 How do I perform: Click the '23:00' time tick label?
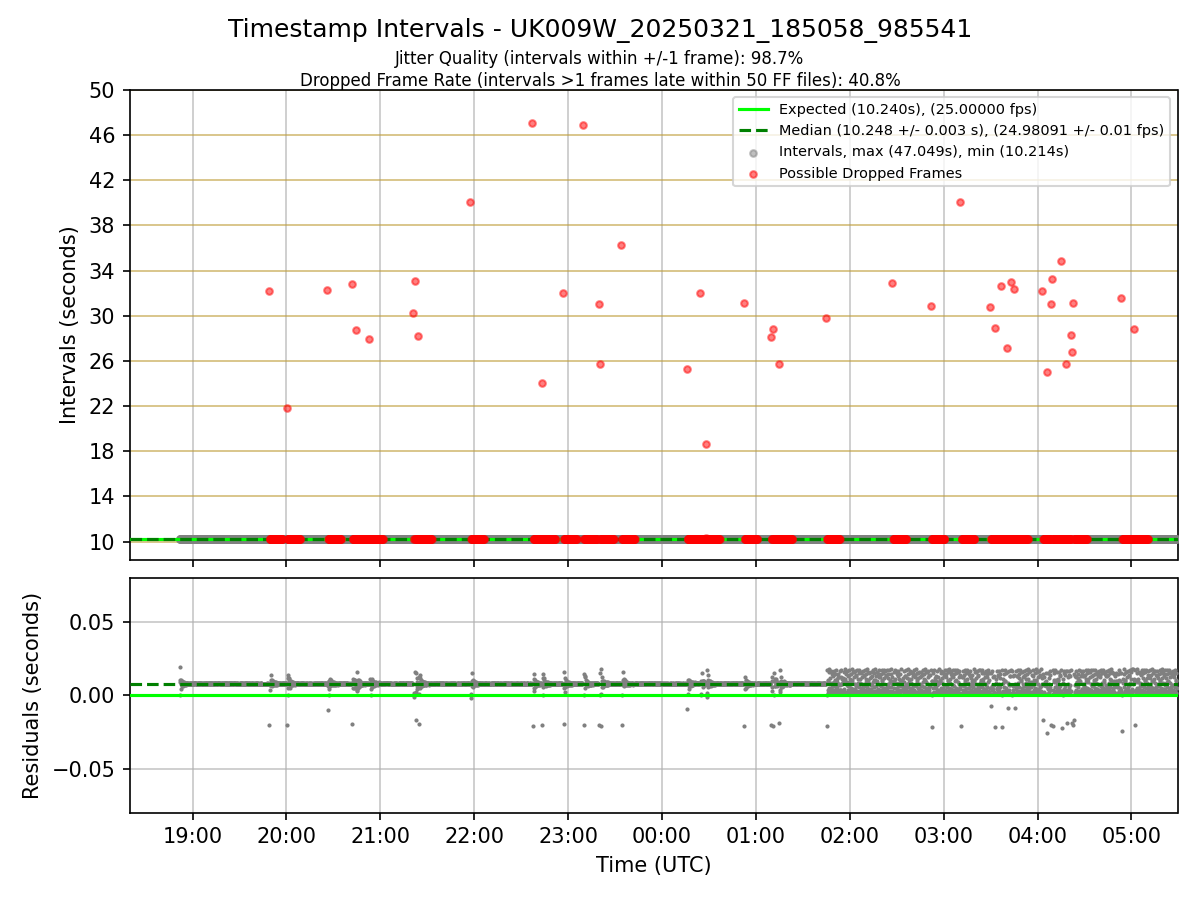click(x=568, y=836)
